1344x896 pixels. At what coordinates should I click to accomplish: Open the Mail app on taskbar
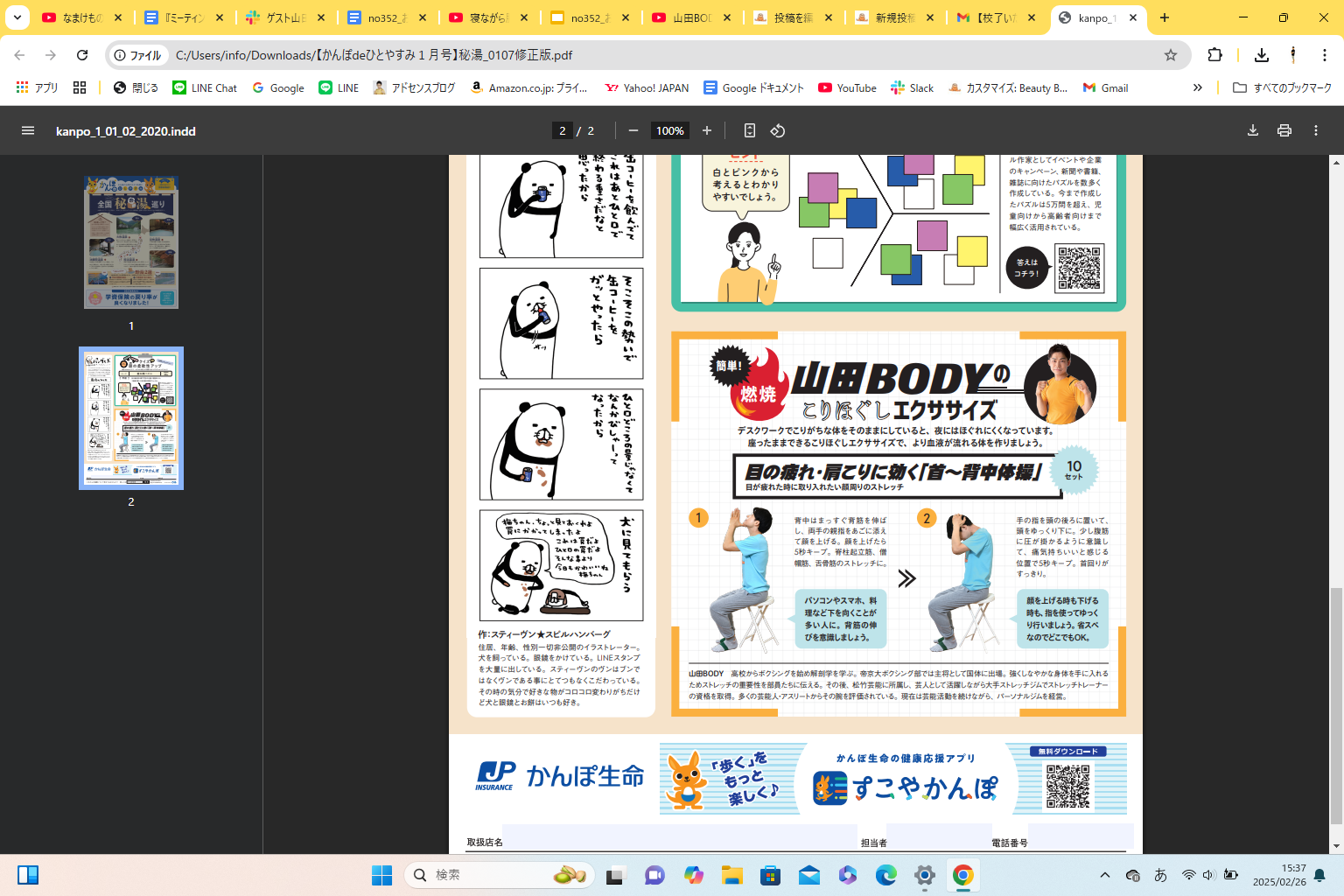[x=809, y=875]
